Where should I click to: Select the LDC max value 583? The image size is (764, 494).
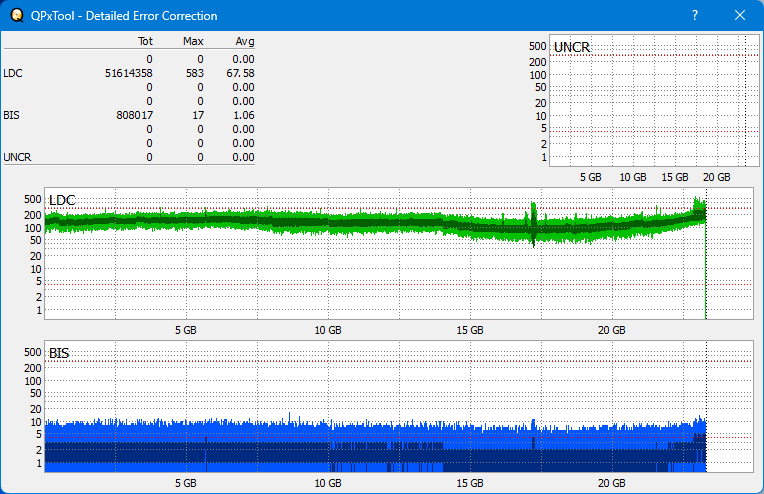pos(195,73)
